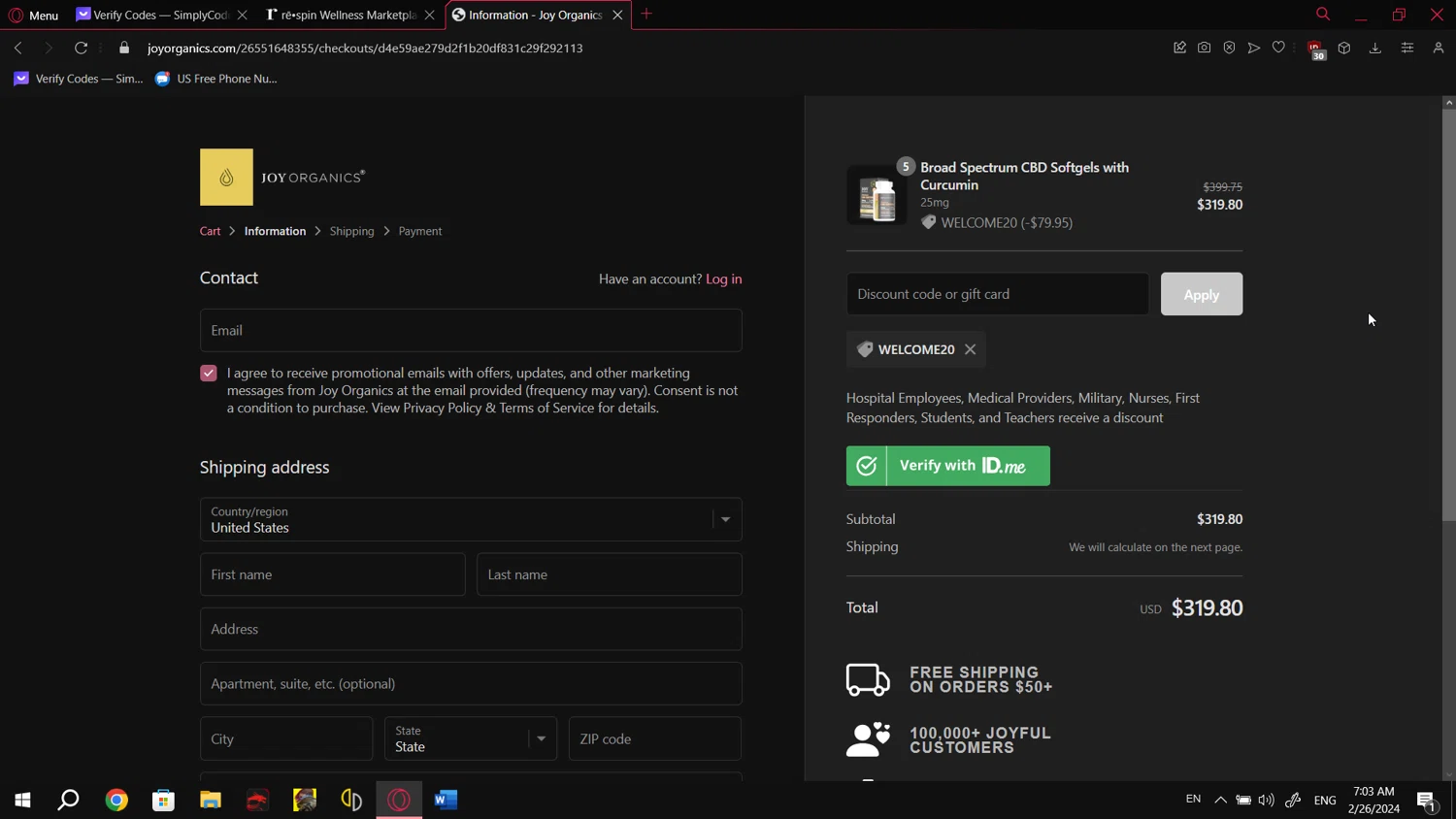Click the address bar URL

365,48
